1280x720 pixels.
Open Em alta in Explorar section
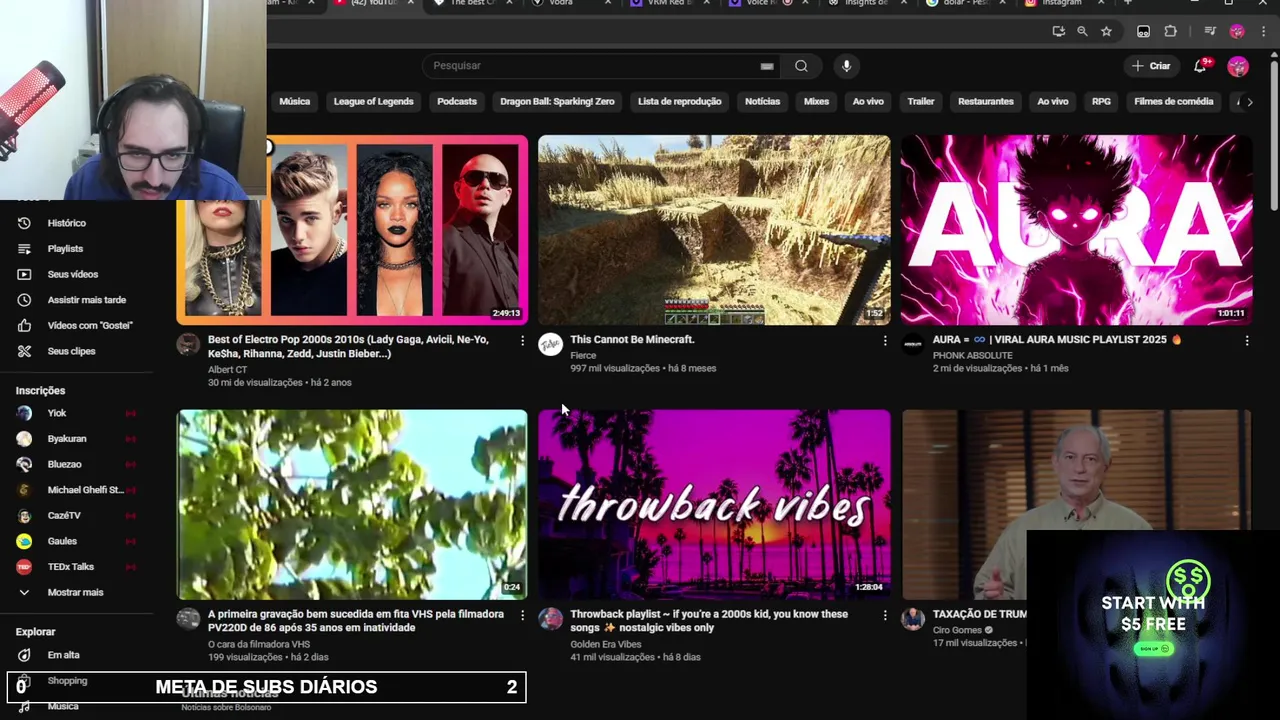click(x=63, y=655)
